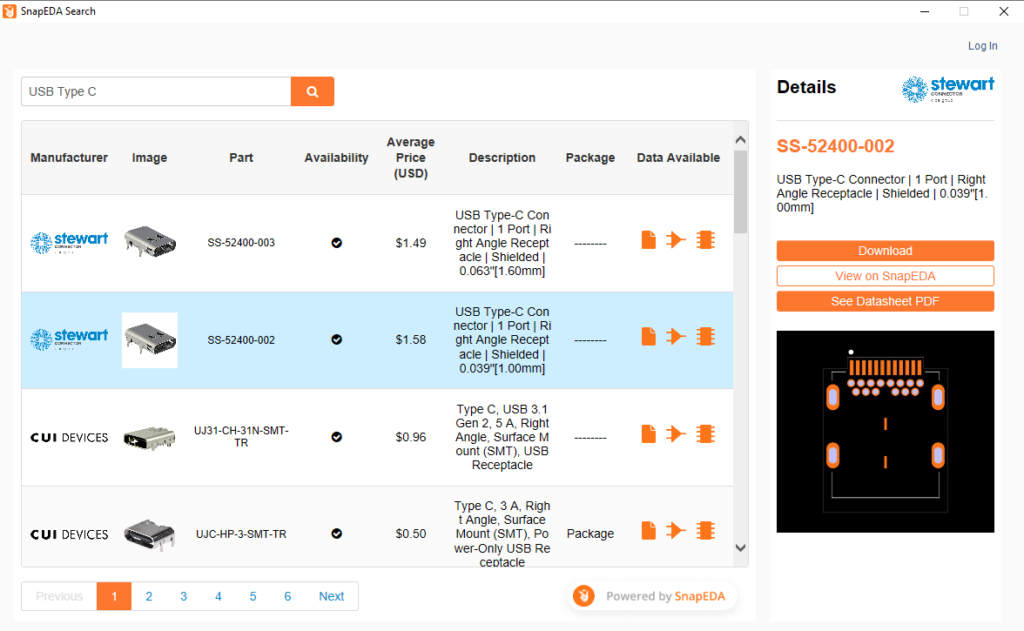This screenshot has height=631, width=1024.
Task: Click part number UJ31-CH-31N-SMT-TR
Action: click(241, 436)
